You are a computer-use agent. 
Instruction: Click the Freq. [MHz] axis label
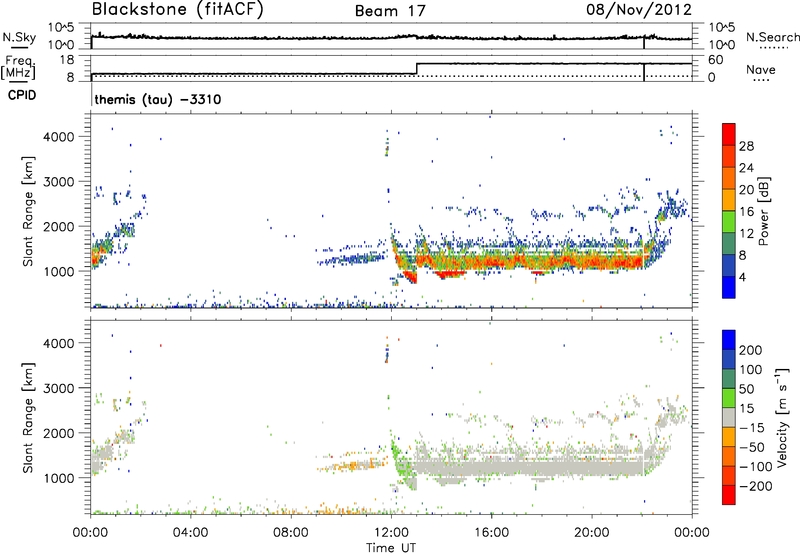[19, 67]
